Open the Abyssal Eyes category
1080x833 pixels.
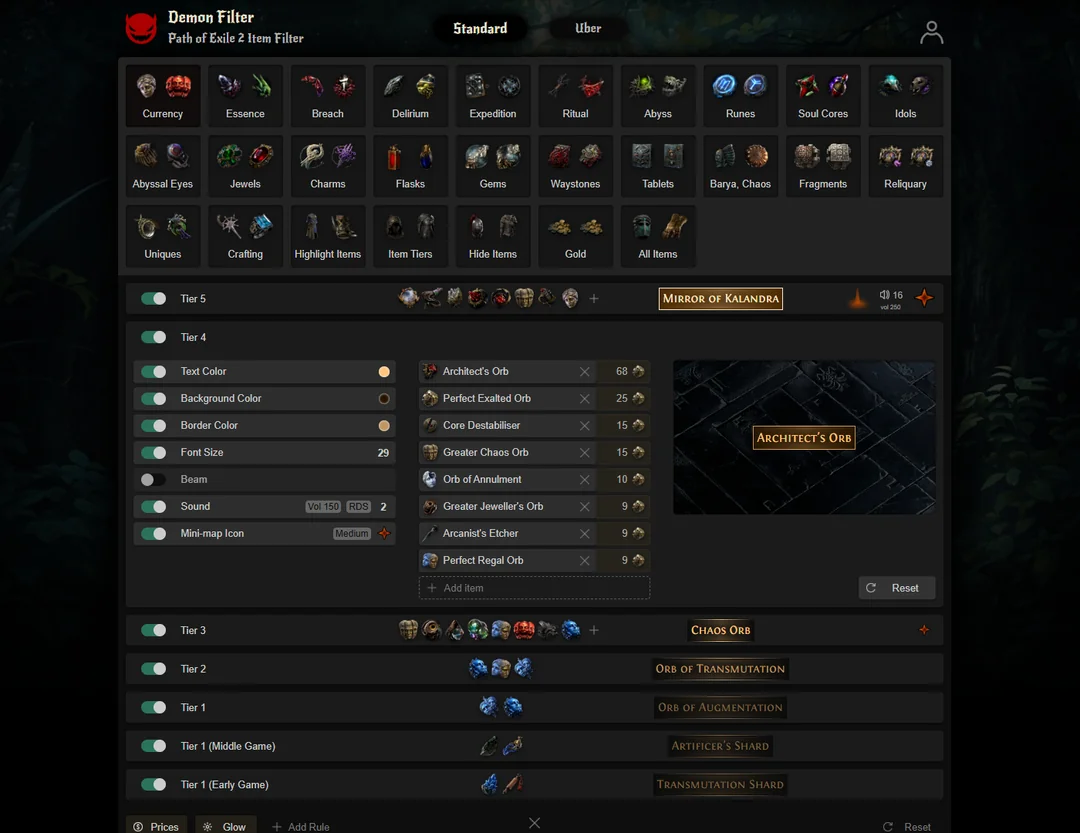(x=163, y=166)
